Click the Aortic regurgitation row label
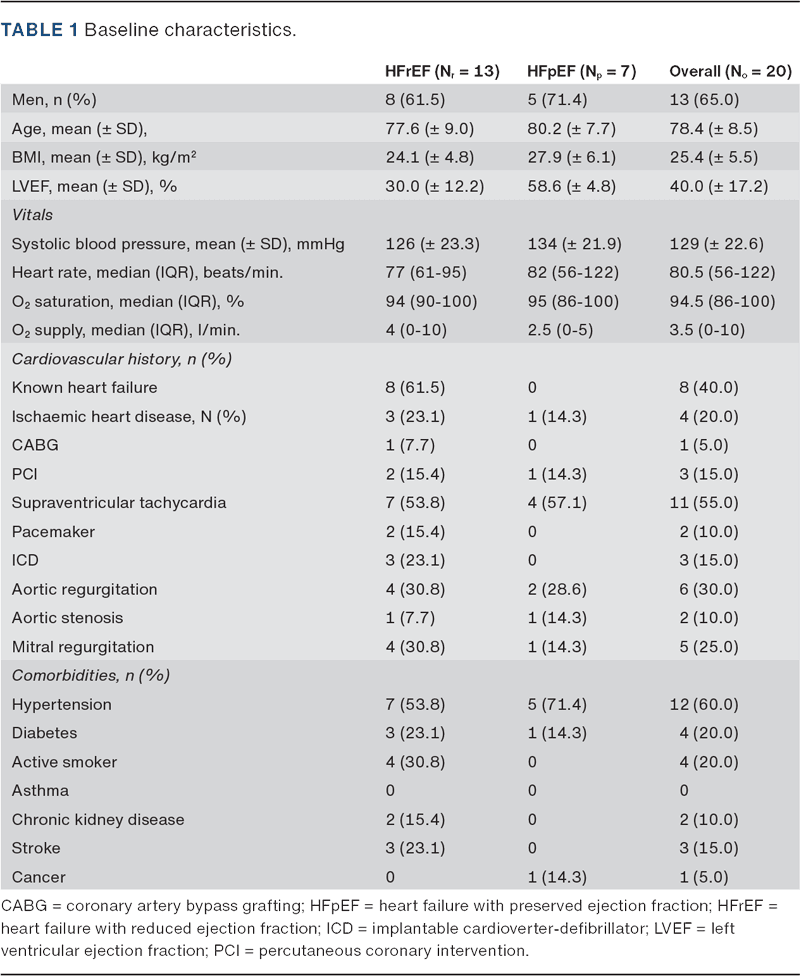The height and width of the screenshot is (976, 800). point(84,590)
